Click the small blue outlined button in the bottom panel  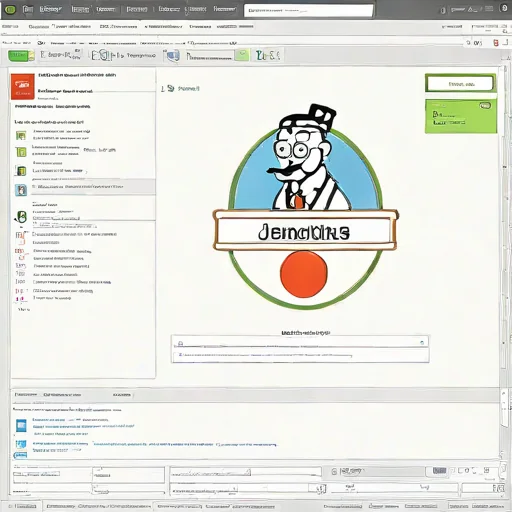pyautogui.click(x=20, y=455)
